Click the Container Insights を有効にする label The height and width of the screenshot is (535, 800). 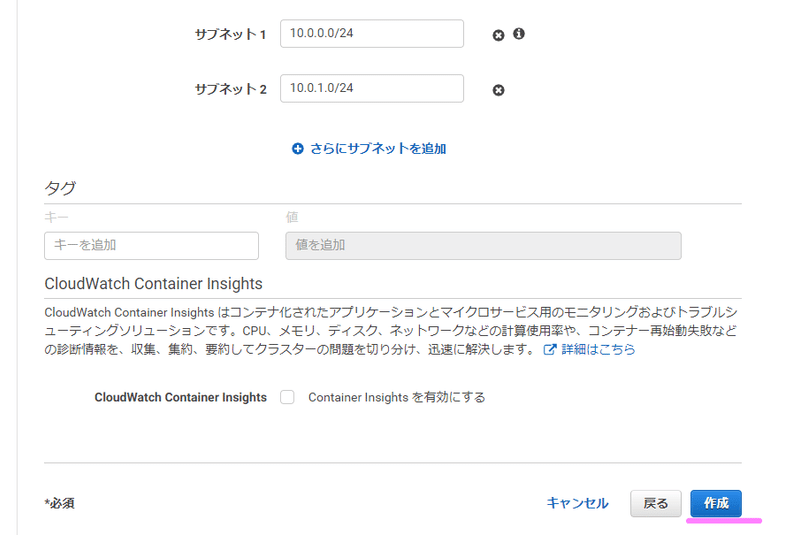396,397
